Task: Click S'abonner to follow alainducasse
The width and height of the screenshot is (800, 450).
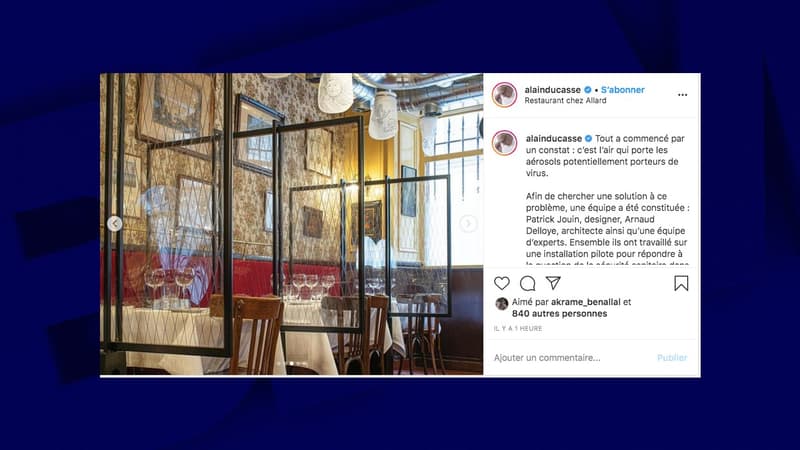Action: 622,90
